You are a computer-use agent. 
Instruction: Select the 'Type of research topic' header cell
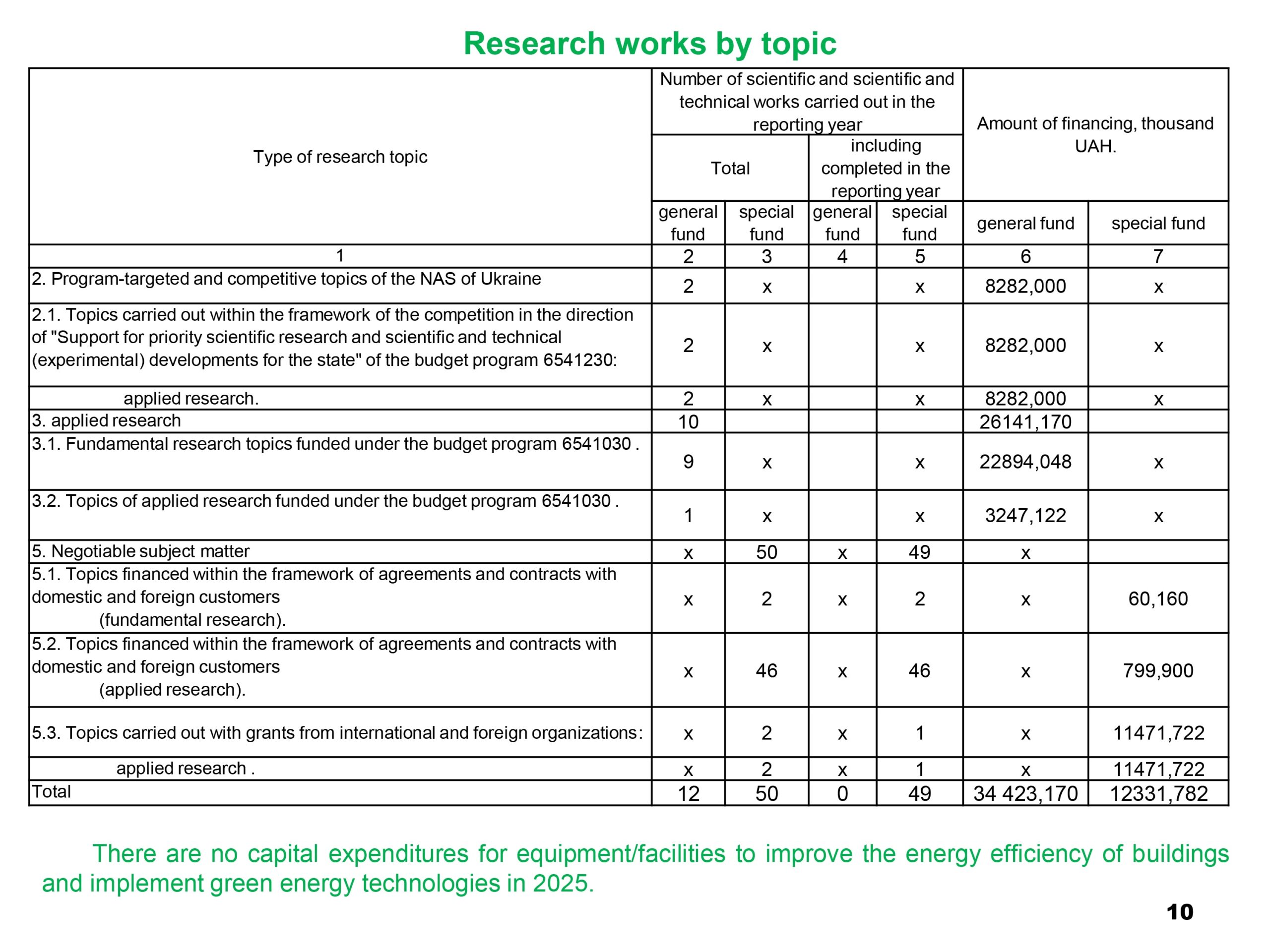tap(340, 157)
